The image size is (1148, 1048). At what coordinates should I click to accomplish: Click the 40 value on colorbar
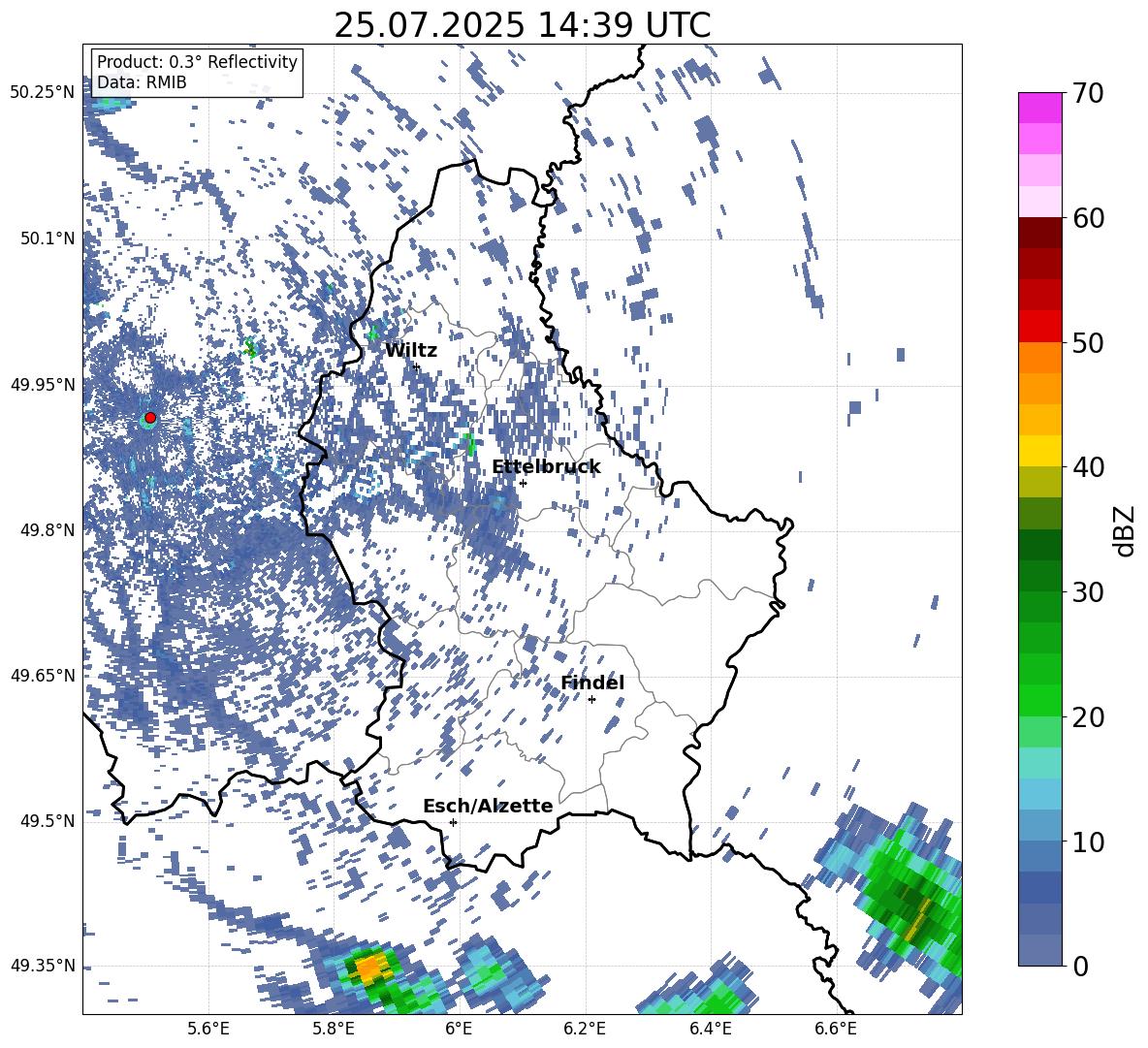click(1088, 467)
